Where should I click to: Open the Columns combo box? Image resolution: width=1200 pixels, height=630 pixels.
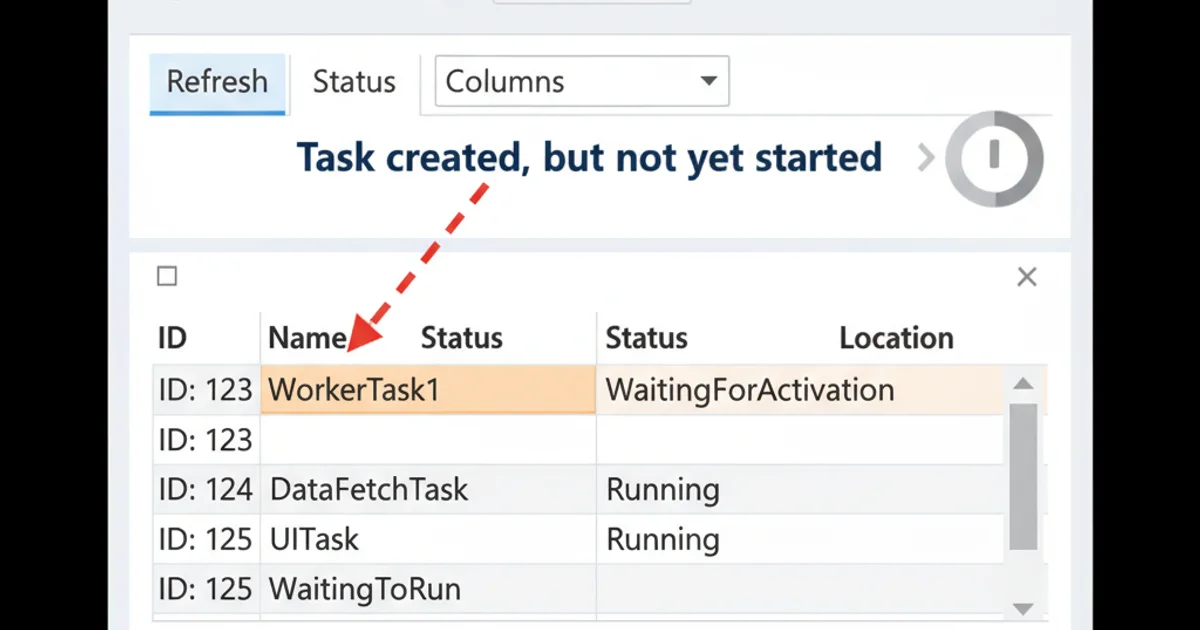(x=580, y=82)
